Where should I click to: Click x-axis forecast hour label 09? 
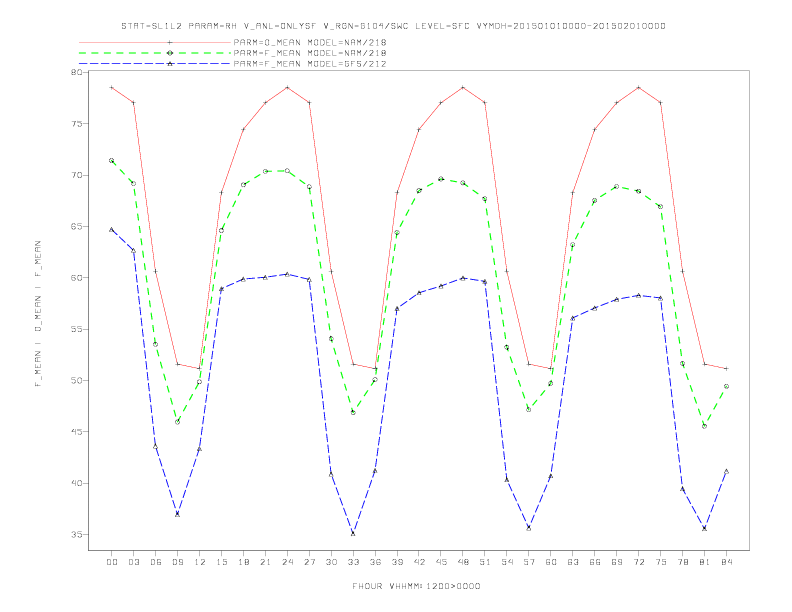pyautogui.click(x=178, y=562)
